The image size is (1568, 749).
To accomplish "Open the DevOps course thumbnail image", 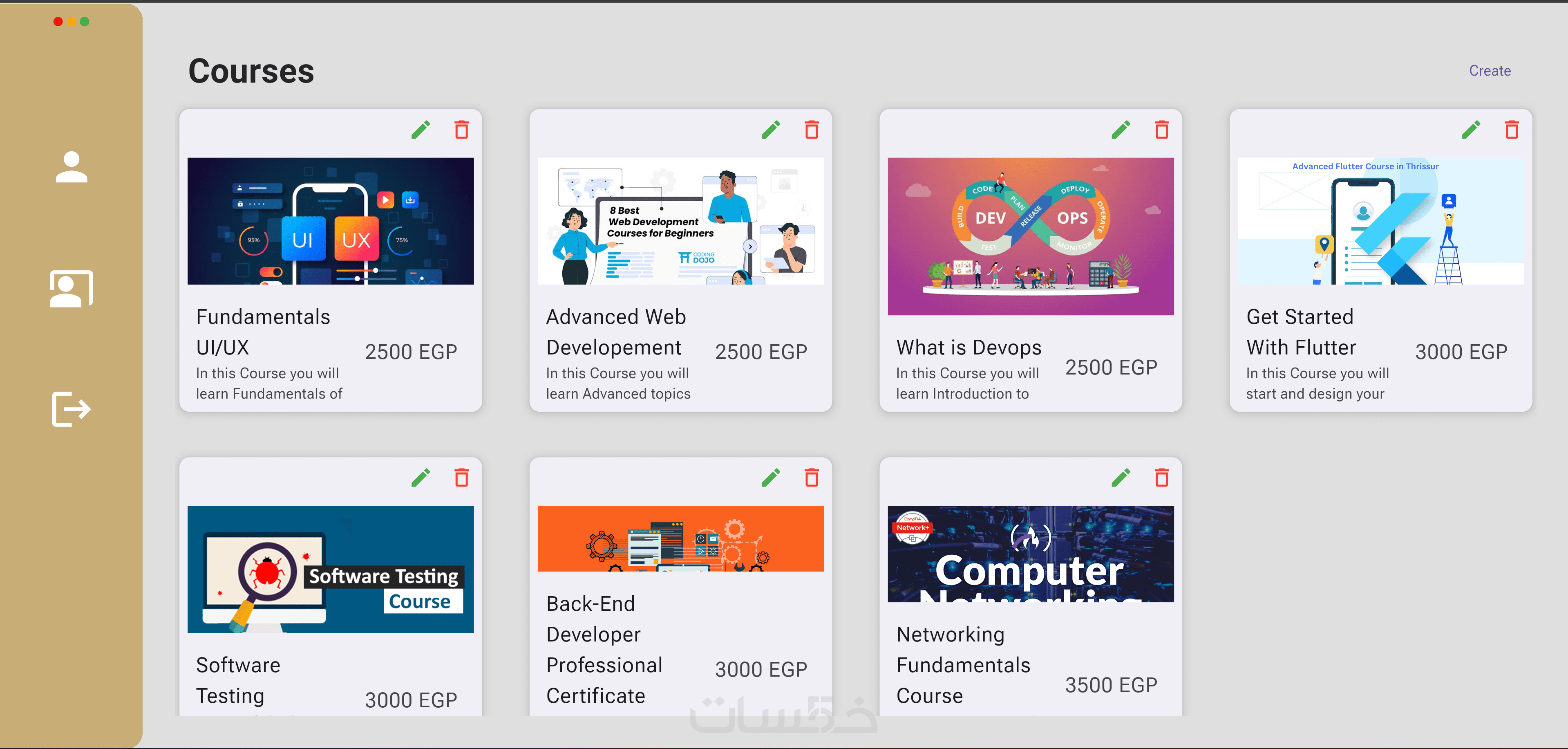I will point(1030,236).
